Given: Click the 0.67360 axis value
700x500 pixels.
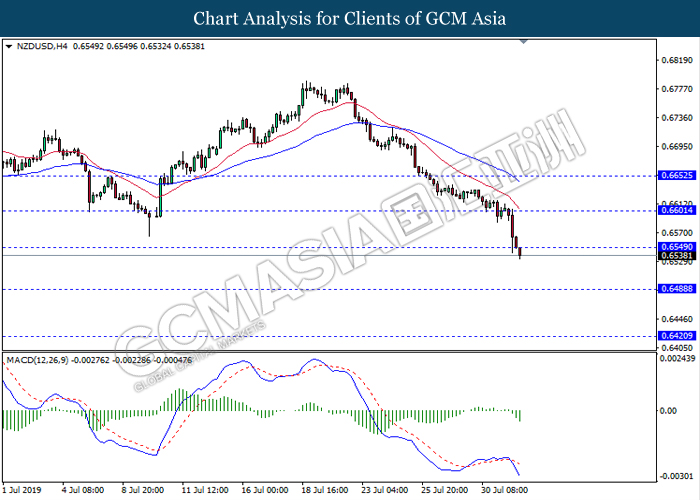Looking at the screenshot, I should pyautogui.click(x=677, y=118).
